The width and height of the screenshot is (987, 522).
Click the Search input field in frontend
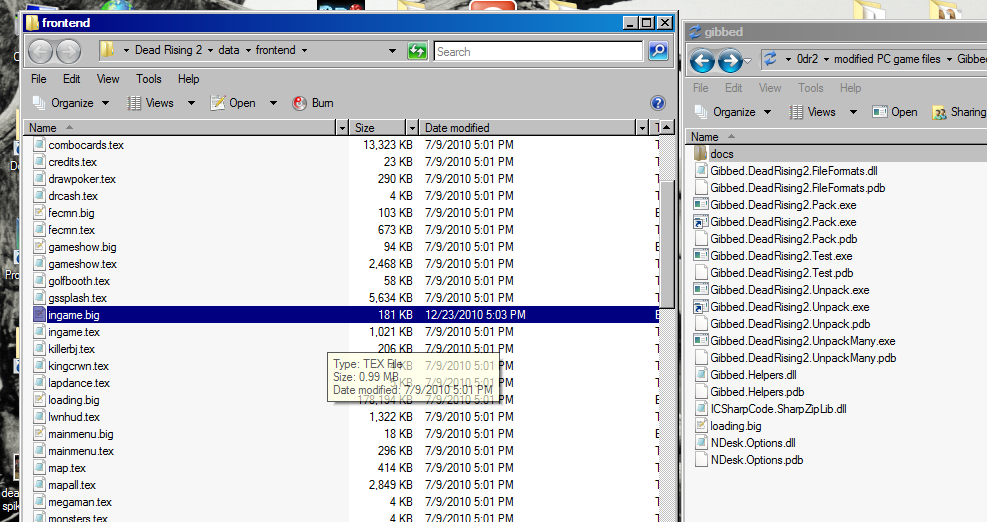coord(538,52)
